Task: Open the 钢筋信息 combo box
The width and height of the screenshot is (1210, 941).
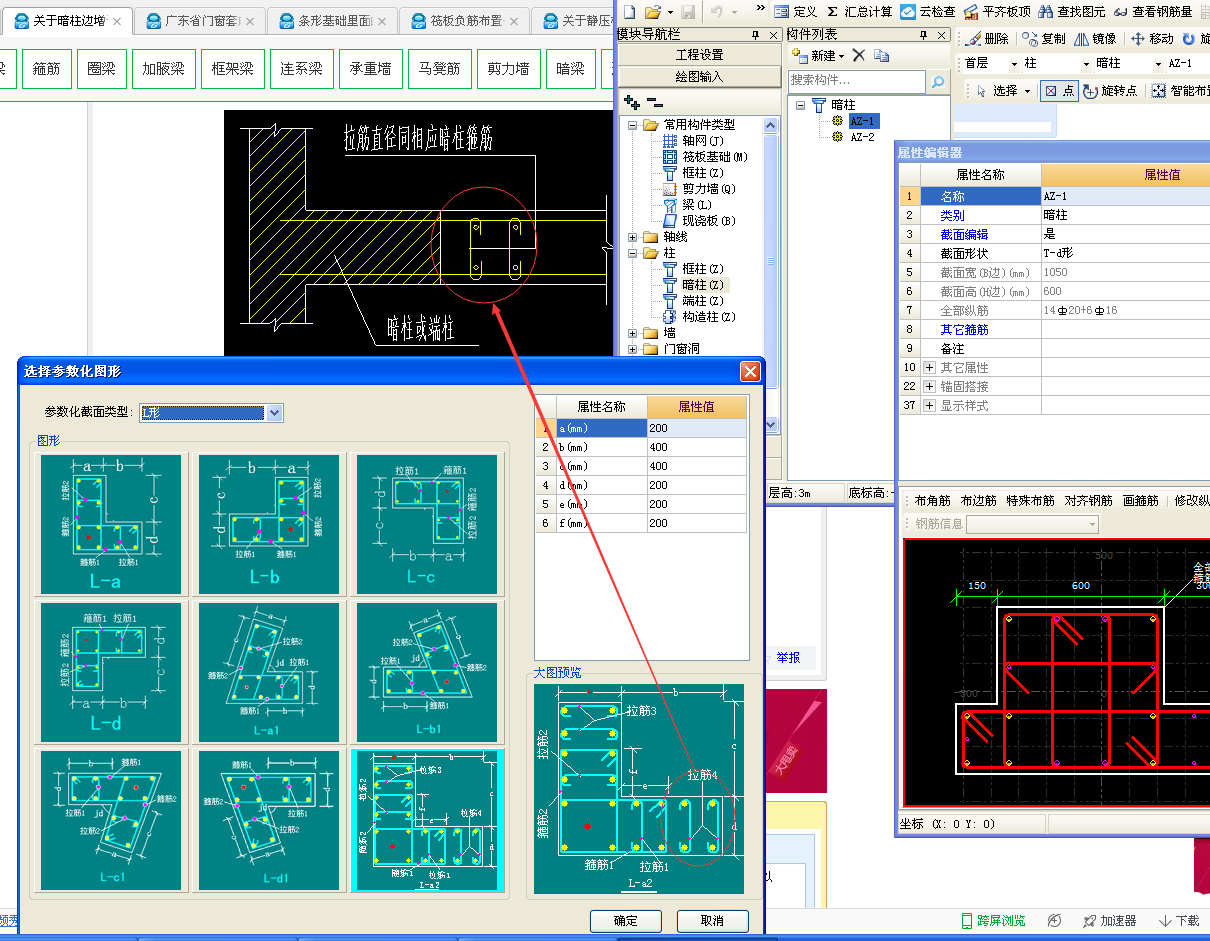Action: click(x=1033, y=524)
